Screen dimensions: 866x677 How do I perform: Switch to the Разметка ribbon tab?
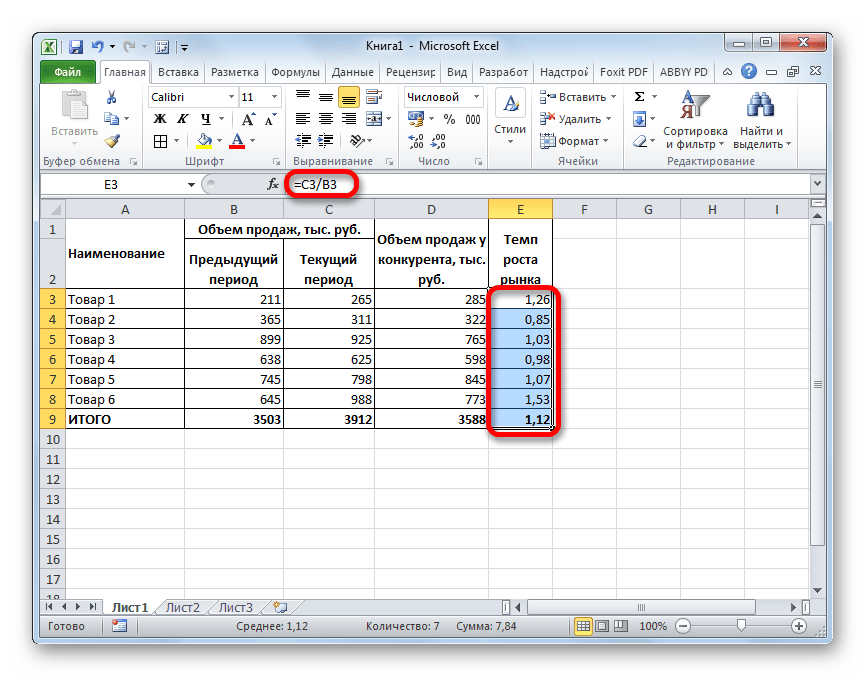pos(234,72)
